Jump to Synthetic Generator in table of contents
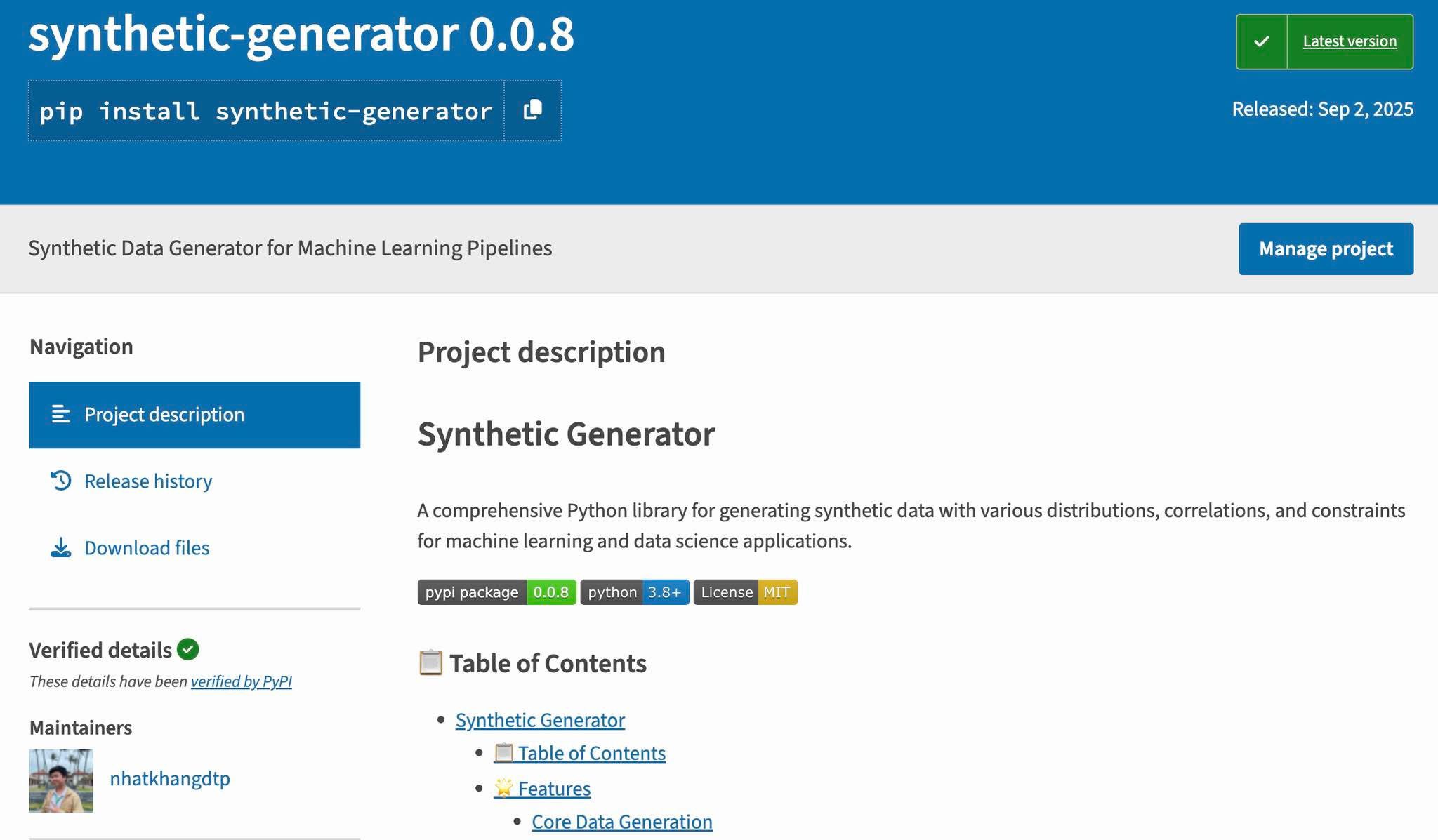1438x840 pixels. click(540, 720)
